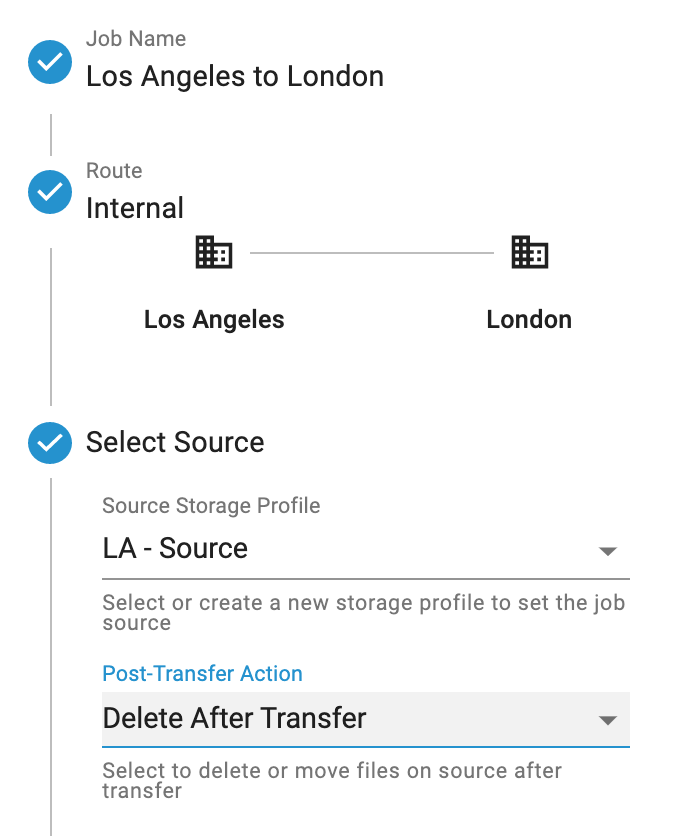Open the Post-Transfer Action dropdown arrow
The image size is (688, 836).
(x=607, y=720)
